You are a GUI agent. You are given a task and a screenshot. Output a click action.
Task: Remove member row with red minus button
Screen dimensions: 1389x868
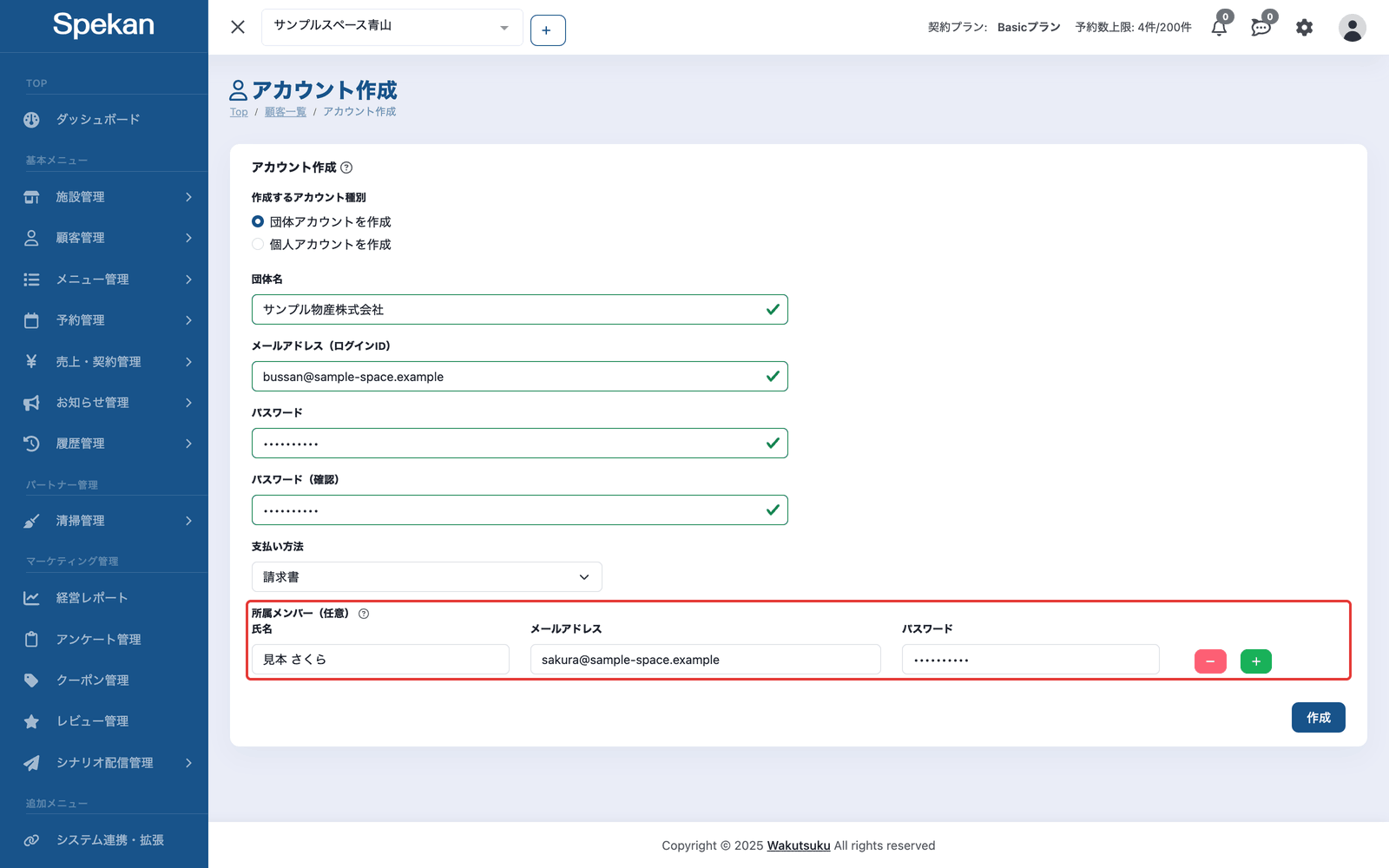(x=1210, y=661)
